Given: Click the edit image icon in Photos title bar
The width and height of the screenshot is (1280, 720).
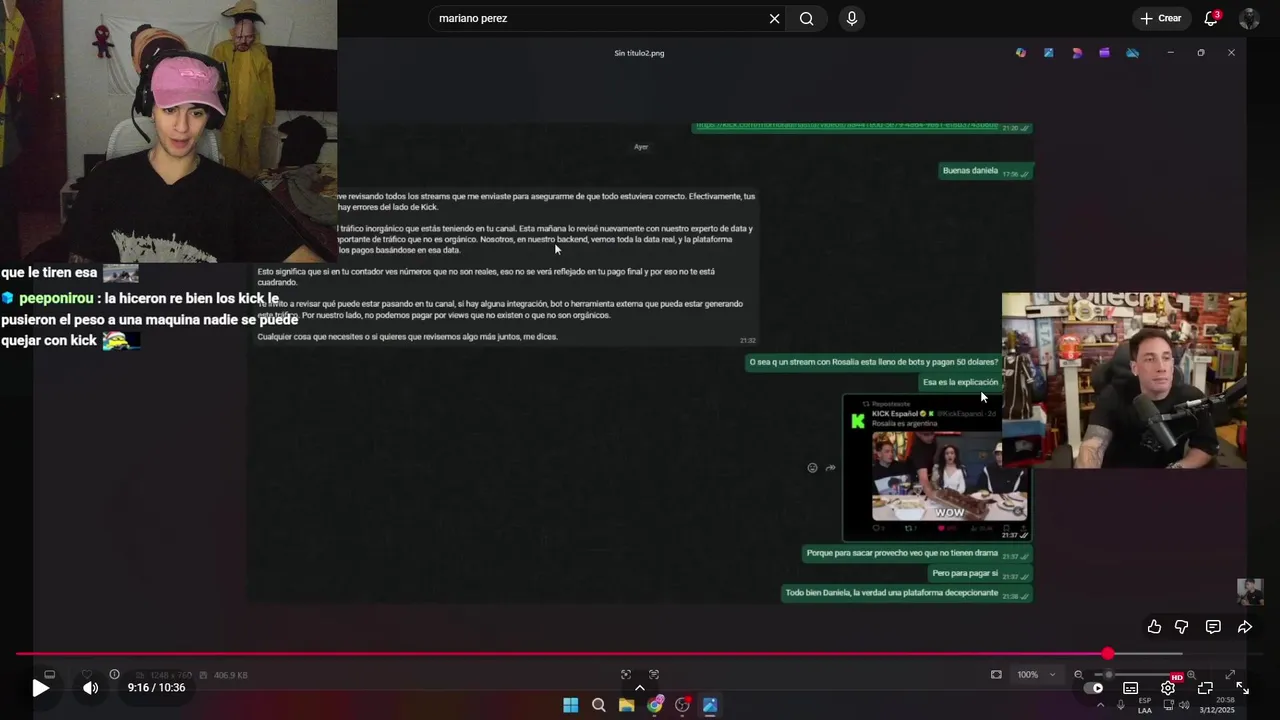Looking at the screenshot, I should coord(1048,53).
